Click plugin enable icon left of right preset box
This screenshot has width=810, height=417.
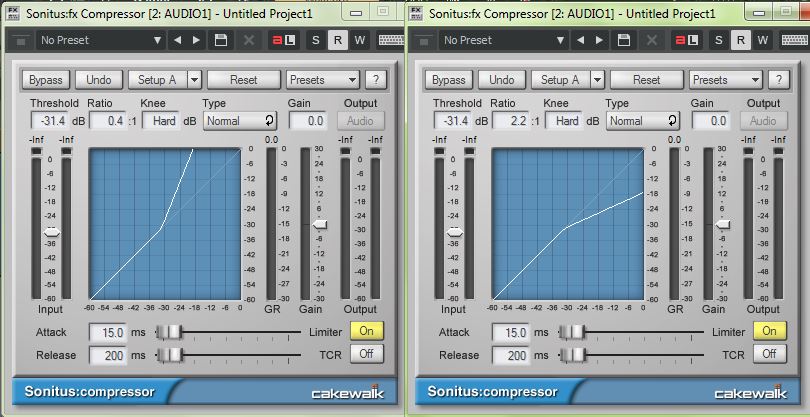[x=424, y=40]
